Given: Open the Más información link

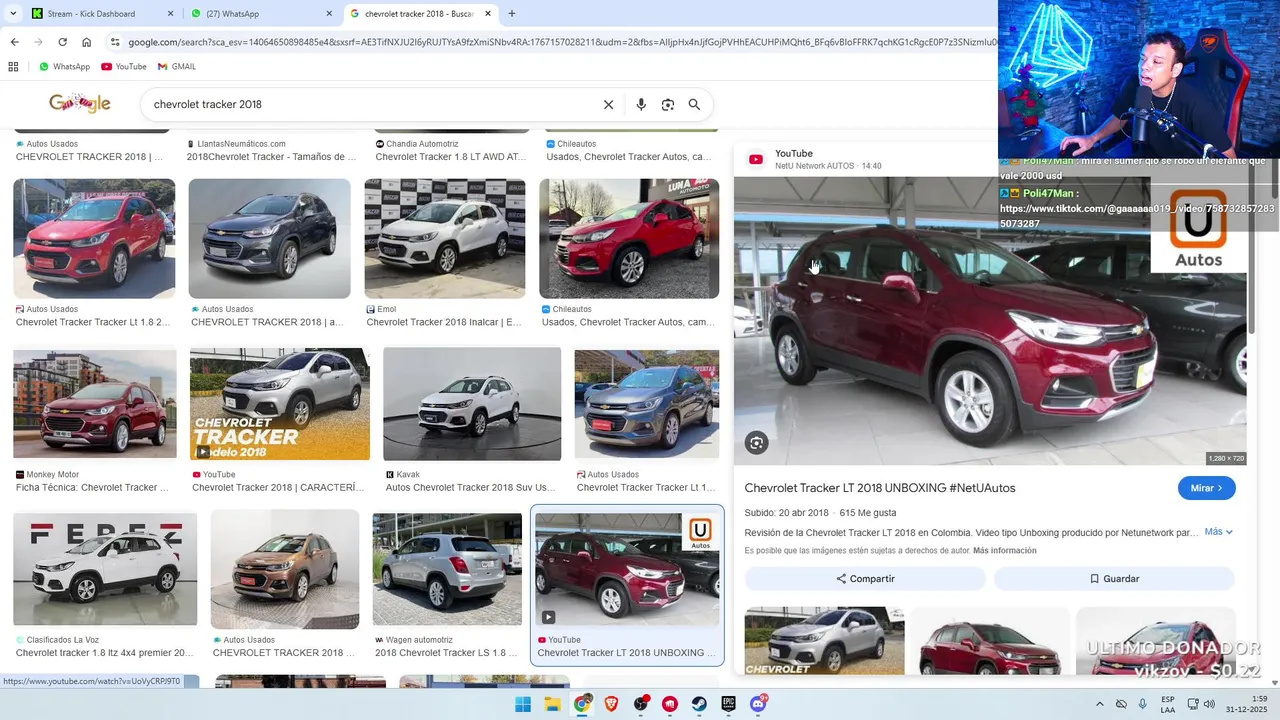Looking at the screenshot, I should point(1004,551).
